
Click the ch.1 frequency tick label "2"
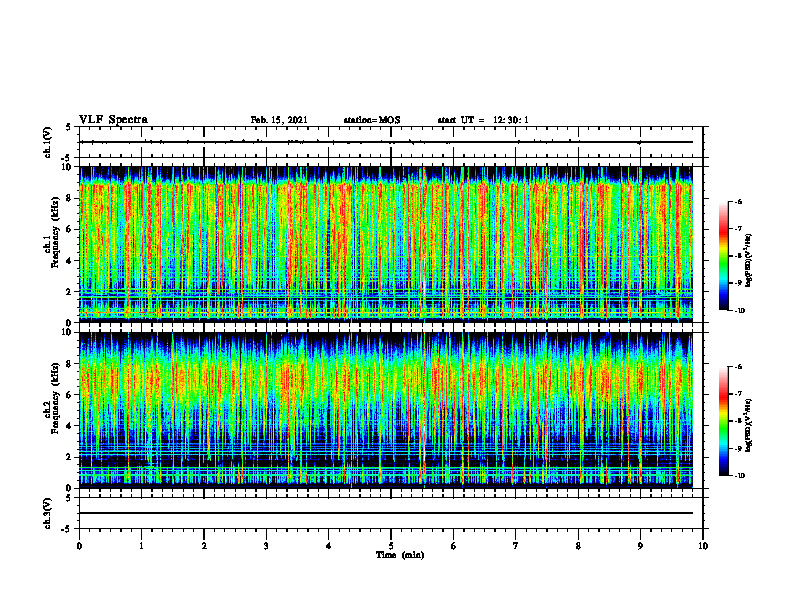(x=70, y=292)
